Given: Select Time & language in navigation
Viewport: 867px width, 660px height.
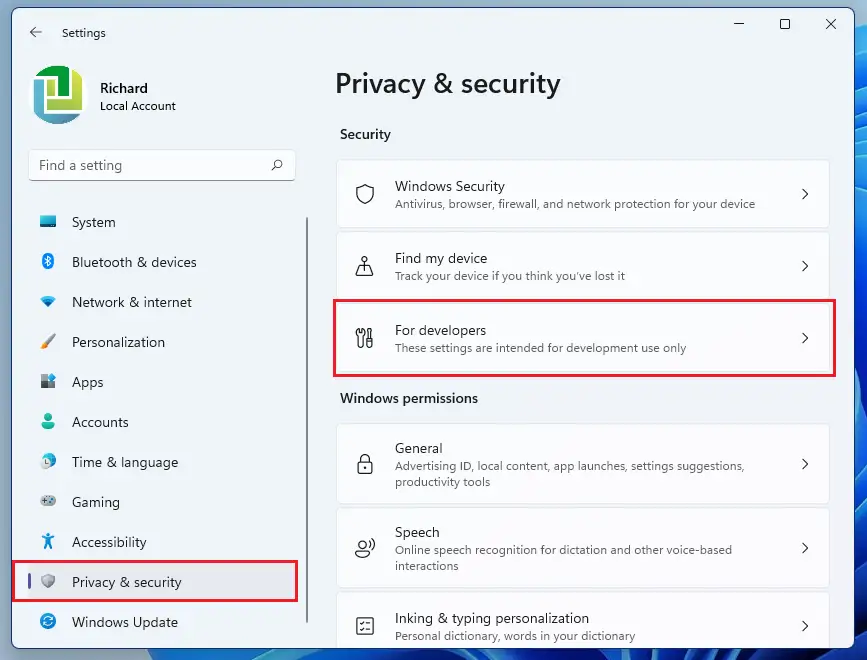Looking at the screenshot, I should click(124, 462).
